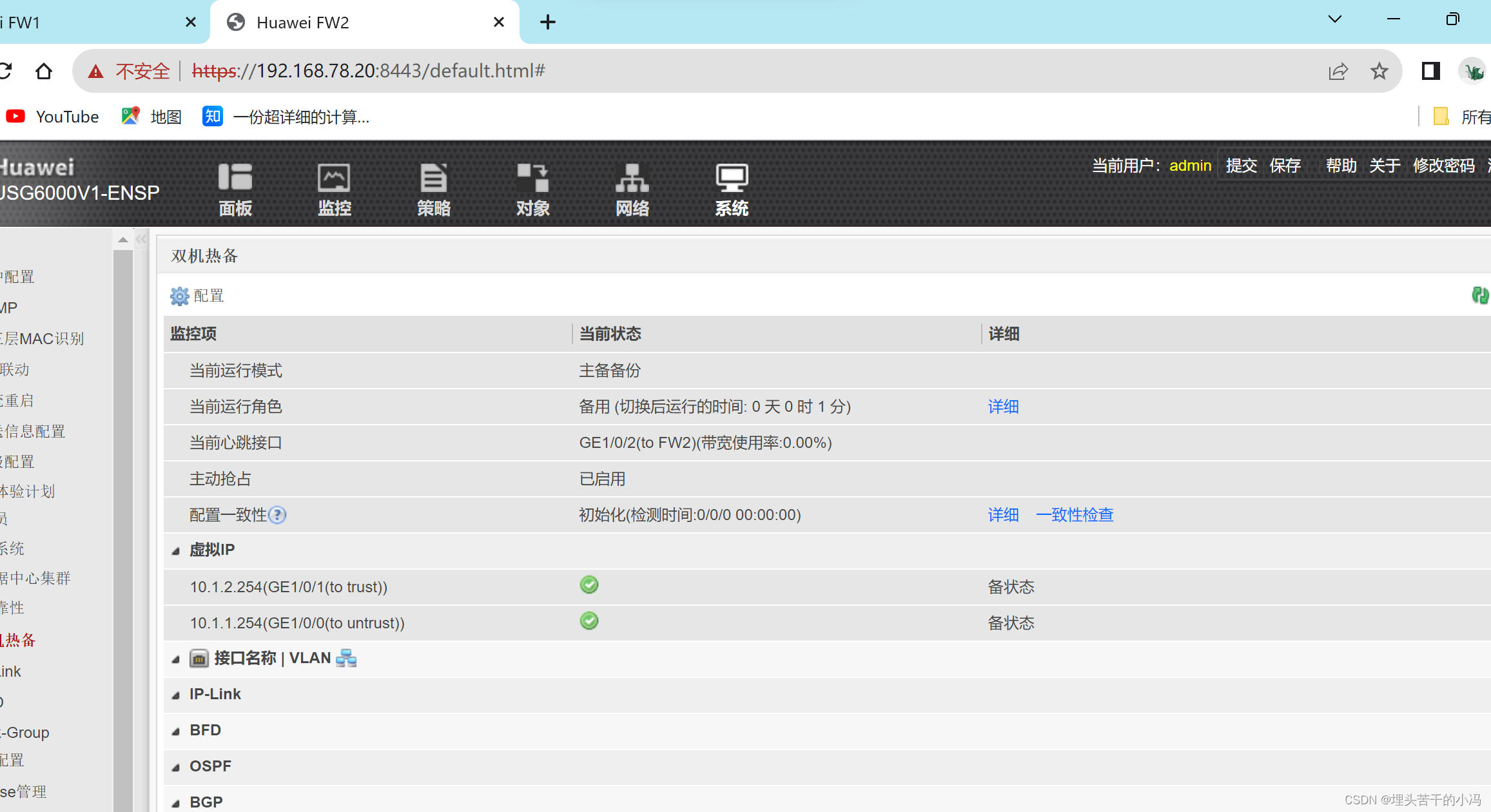This screenshot has height=812, width=1491.
Task: Click the VLAN network icon
Action: [346, 658]
